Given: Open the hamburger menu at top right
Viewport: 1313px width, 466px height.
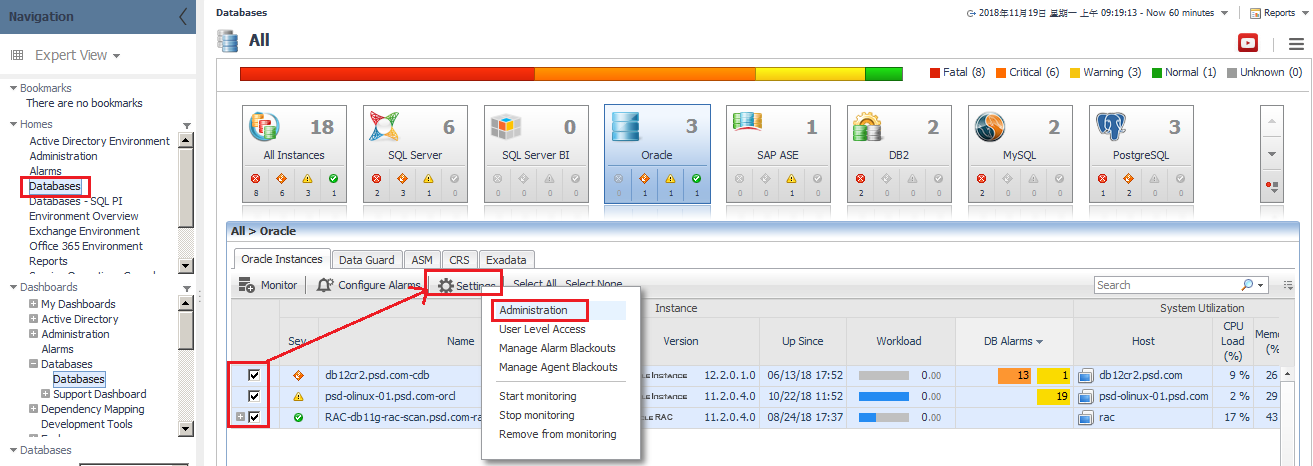Looking at the screenshot, I should click(x=1296, y=44).
